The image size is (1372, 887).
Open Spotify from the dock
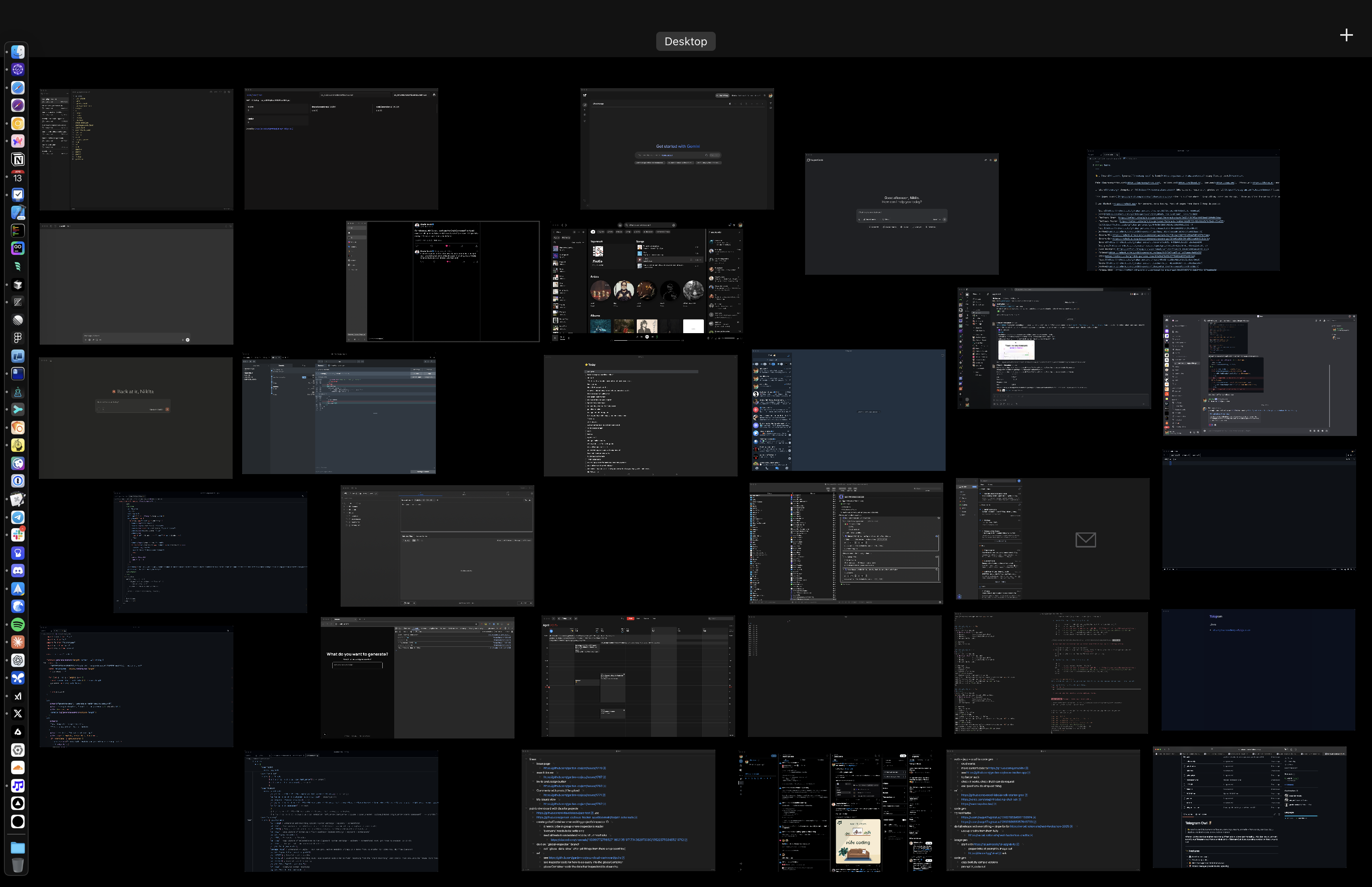(x=18, y=625)
